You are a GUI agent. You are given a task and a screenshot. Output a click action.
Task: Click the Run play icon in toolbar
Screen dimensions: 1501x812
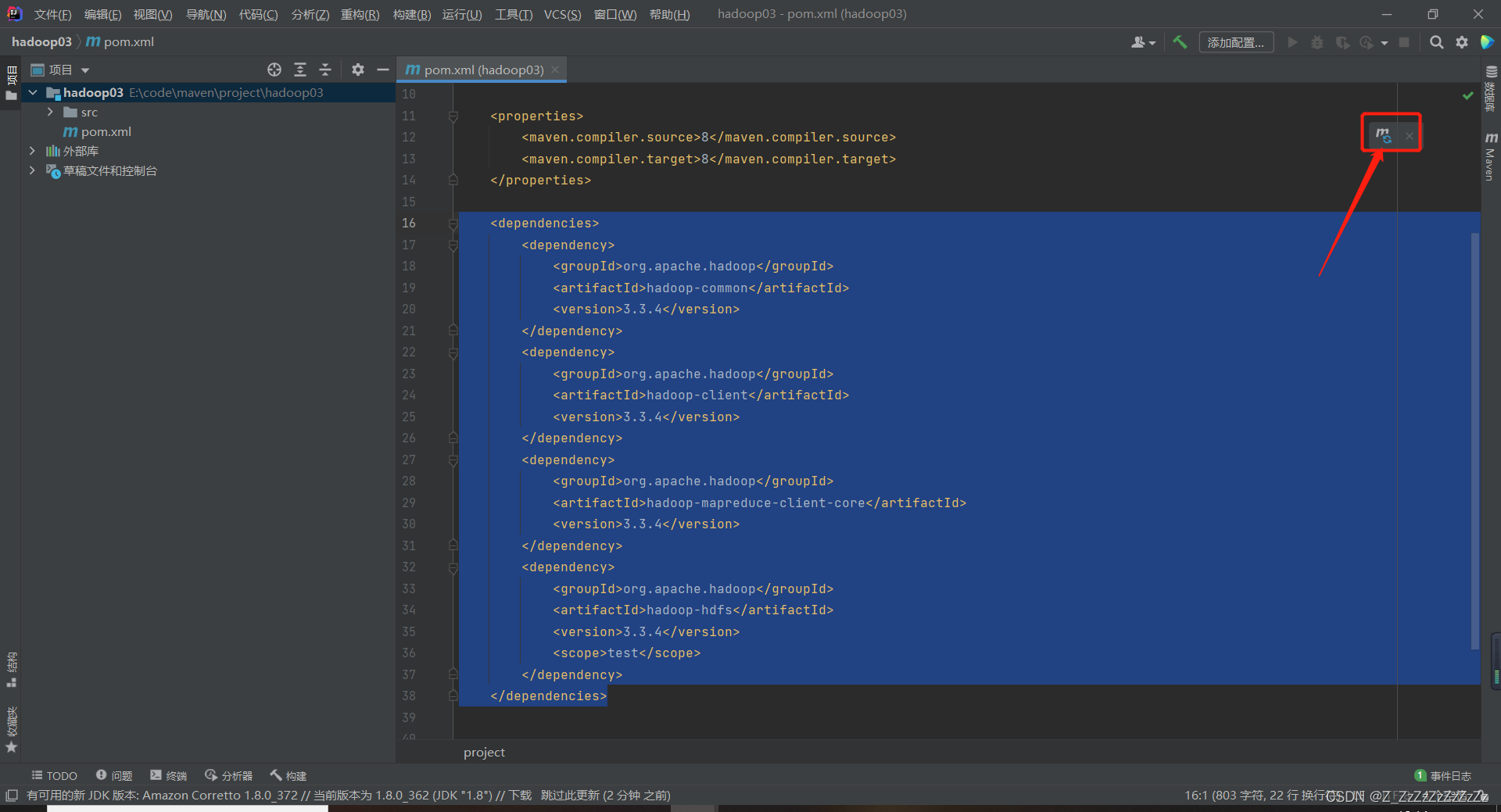click(x=1292, y=42)
